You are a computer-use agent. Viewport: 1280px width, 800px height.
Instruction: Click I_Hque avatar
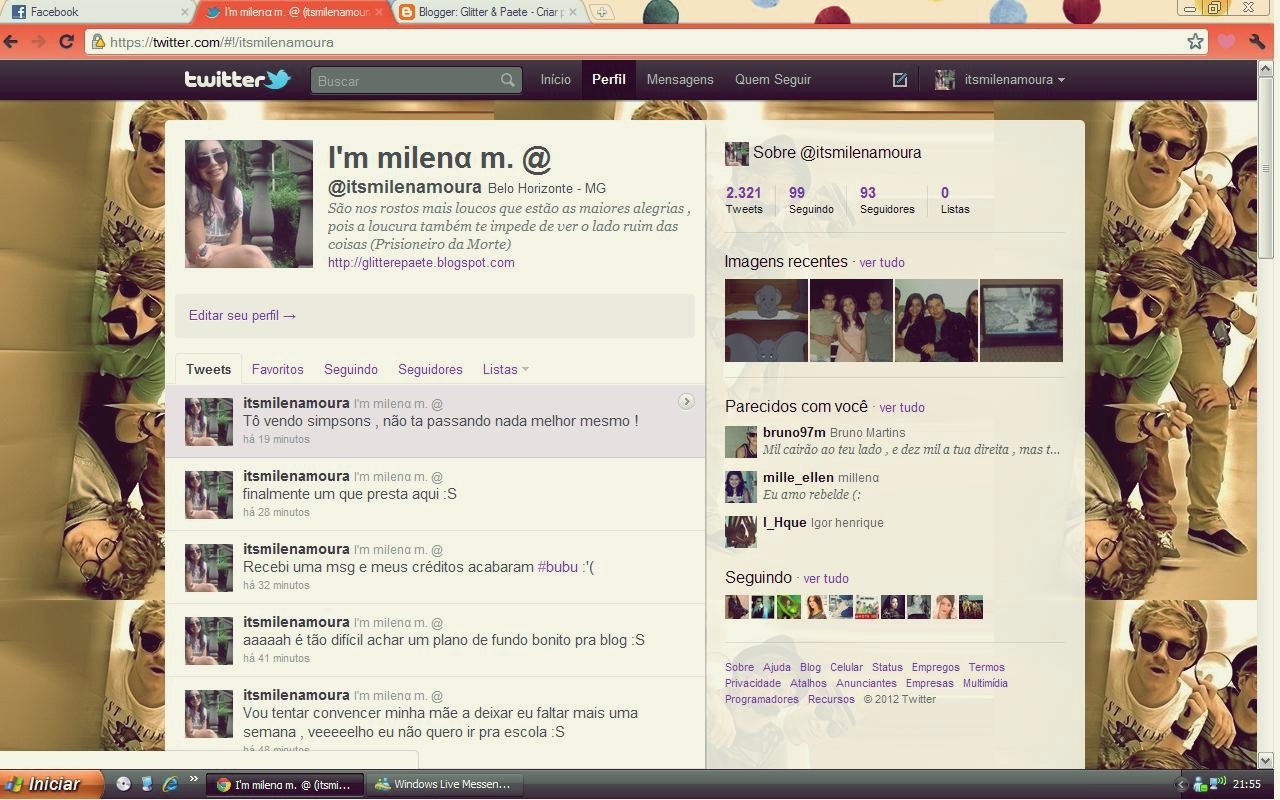click(x=741, y=531)
